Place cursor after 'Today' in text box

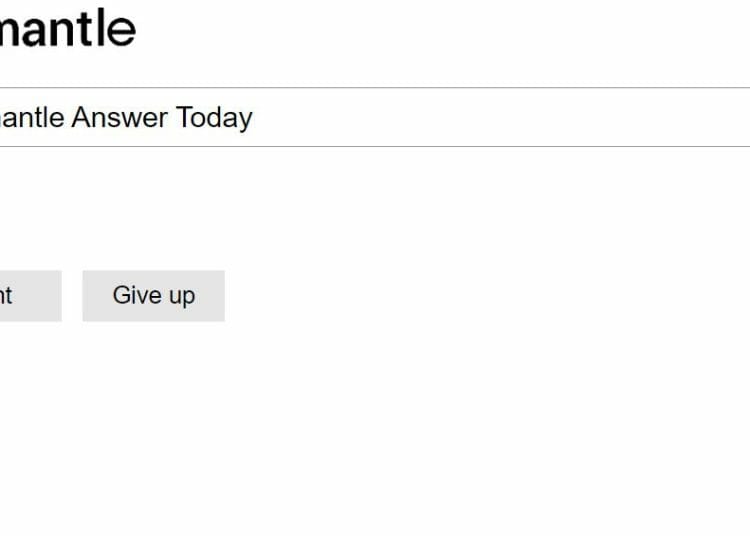[254, 118]
